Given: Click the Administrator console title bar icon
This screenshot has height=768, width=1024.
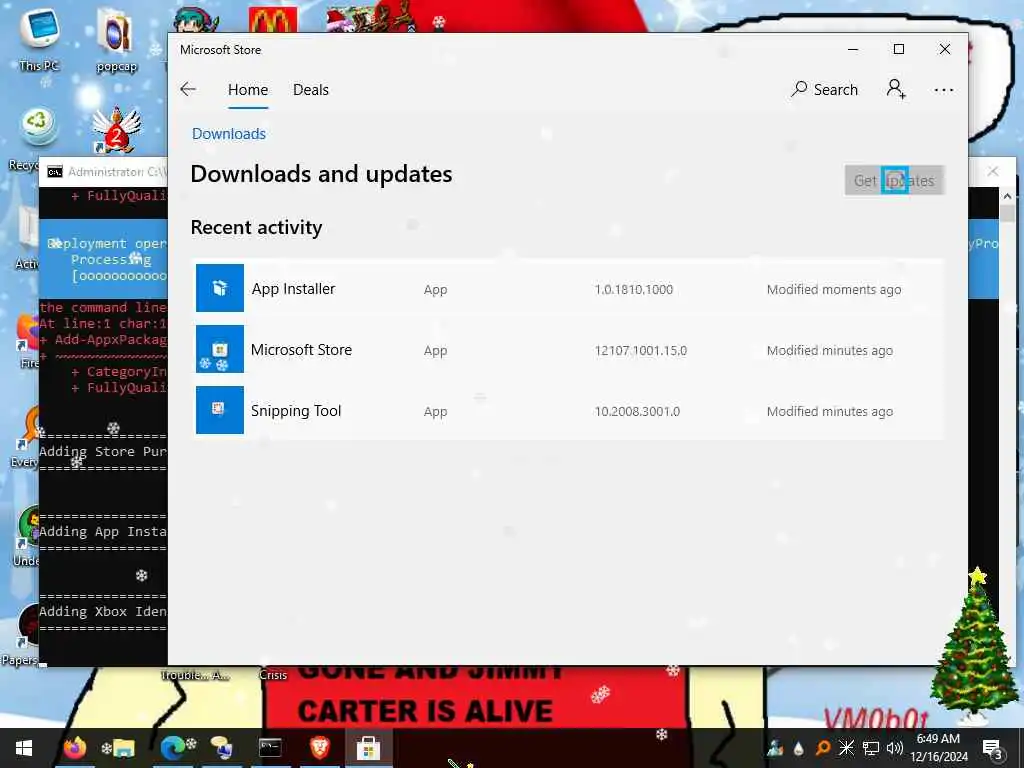Looking at the screenshot, I should pyautogui.click(x=55, y=172).
